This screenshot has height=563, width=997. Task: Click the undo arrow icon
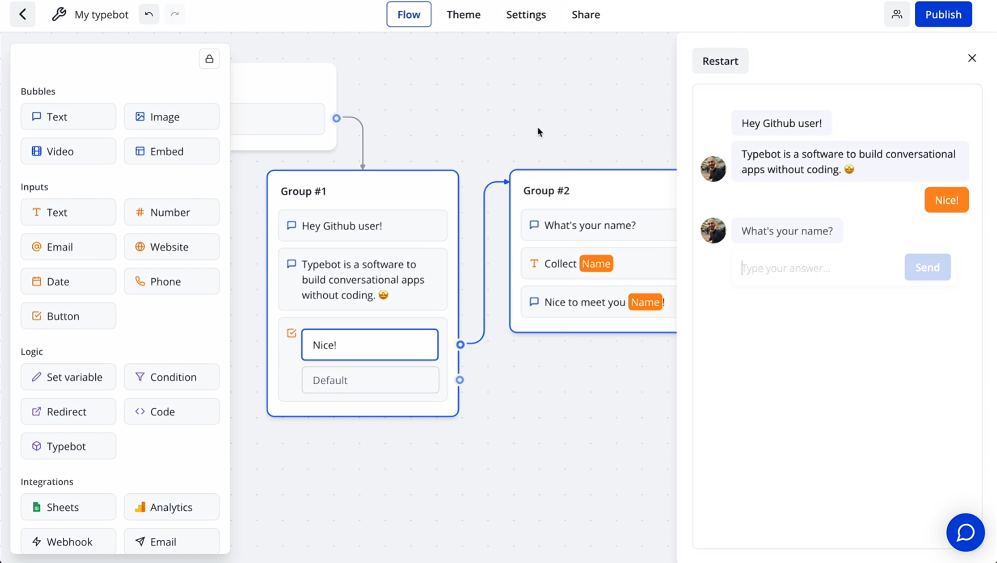[149, 15]
